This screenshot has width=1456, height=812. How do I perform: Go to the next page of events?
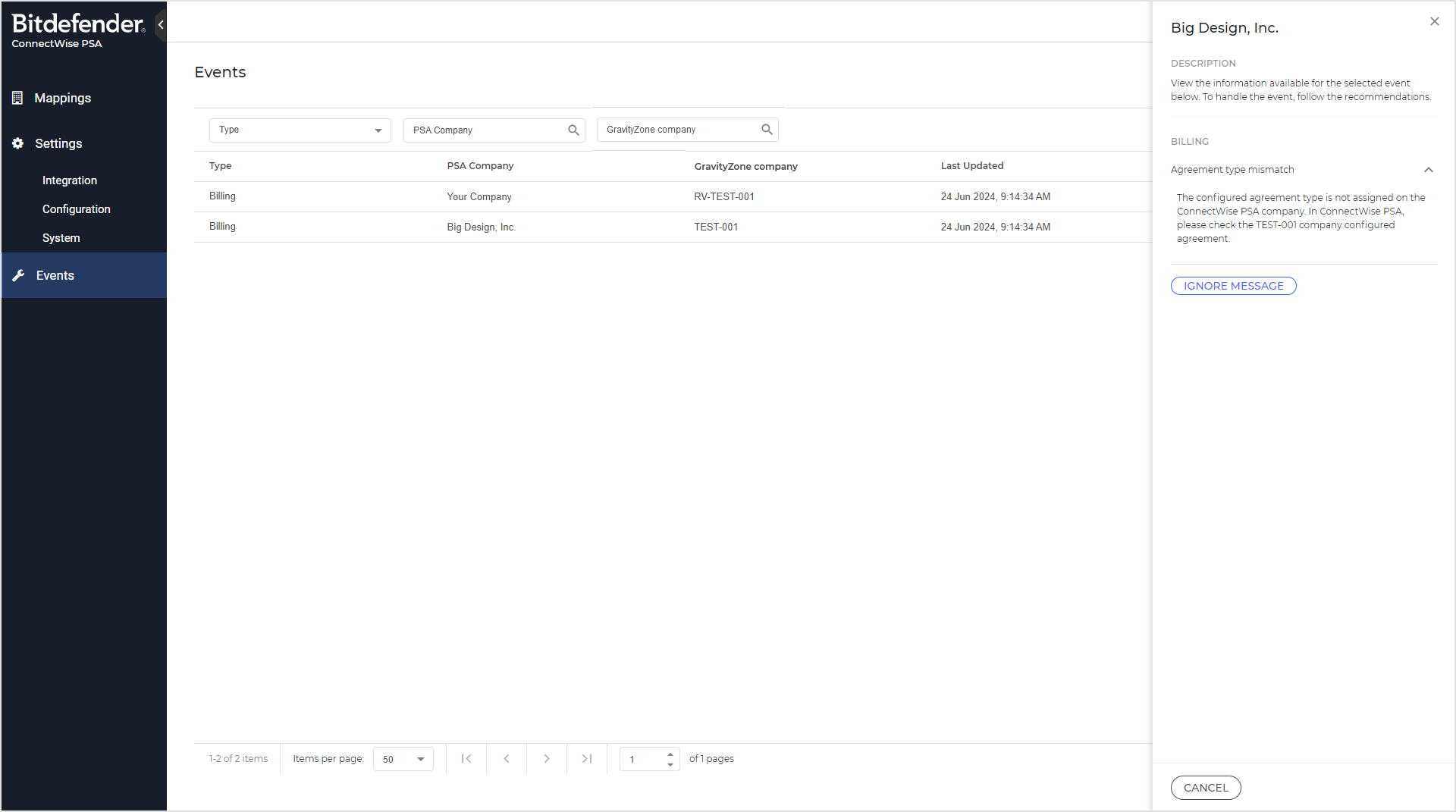(547, 759)
